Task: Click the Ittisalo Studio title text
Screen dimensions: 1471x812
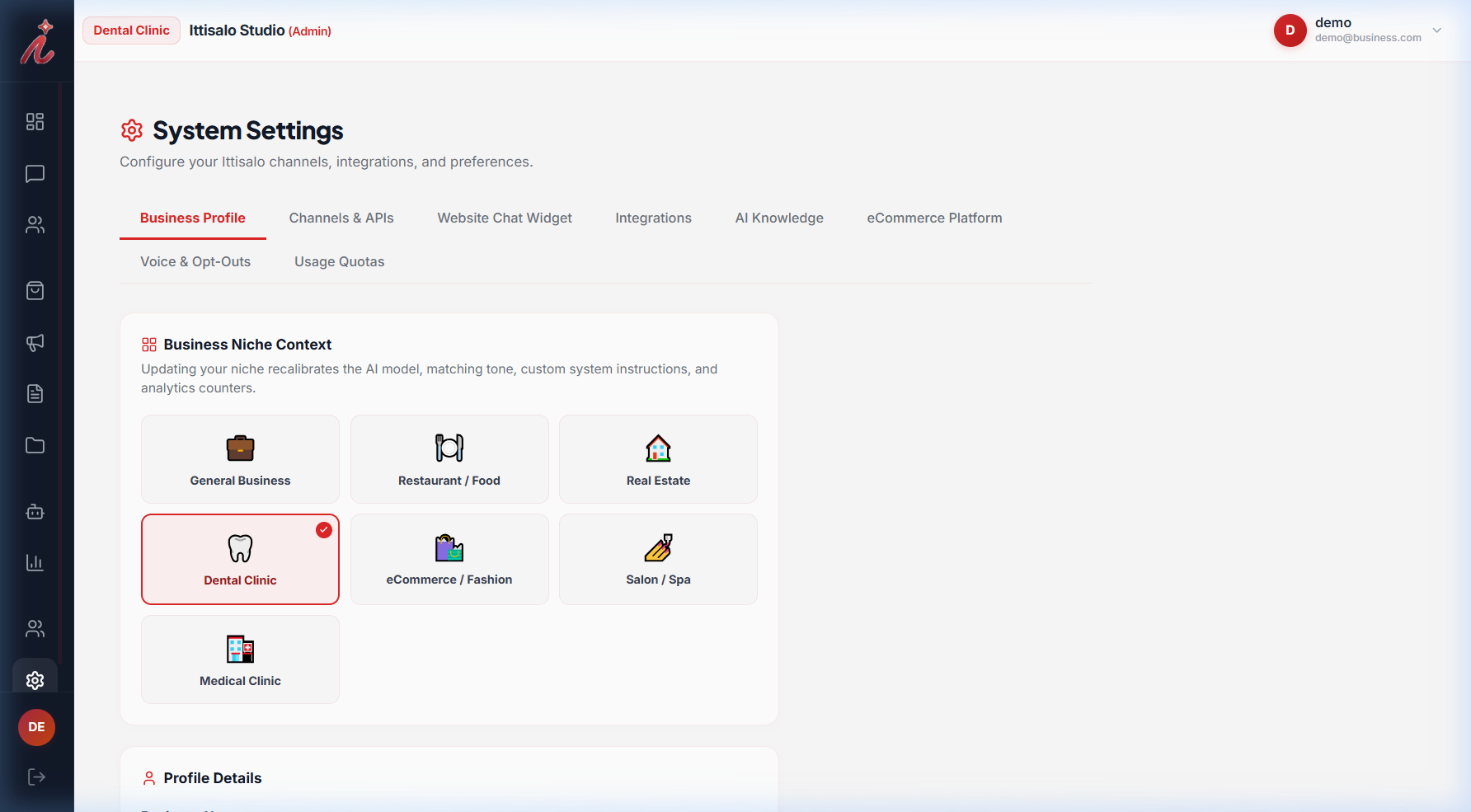Action: point(237,31)
